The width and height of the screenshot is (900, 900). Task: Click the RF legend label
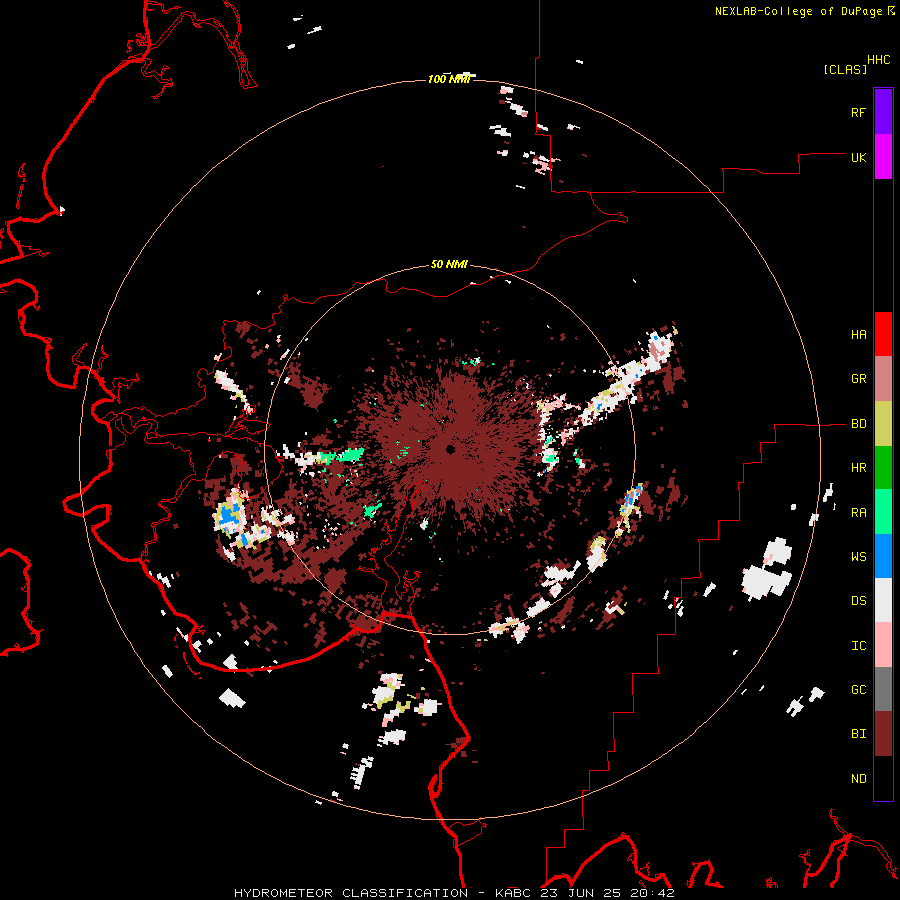click(859, 112)
